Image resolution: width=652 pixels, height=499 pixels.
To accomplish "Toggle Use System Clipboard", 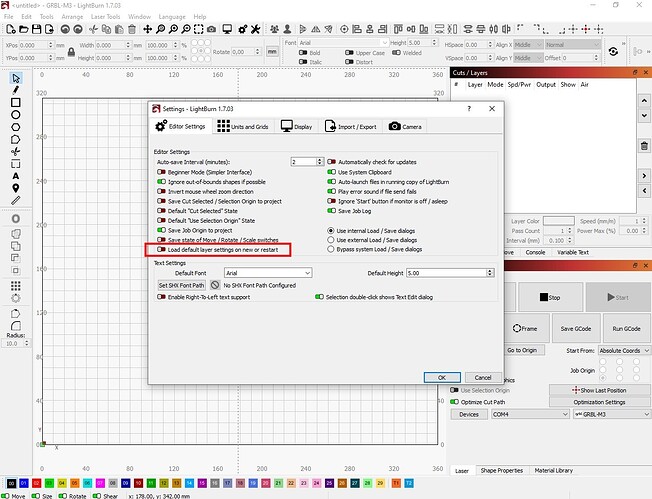I will [331, 172].
